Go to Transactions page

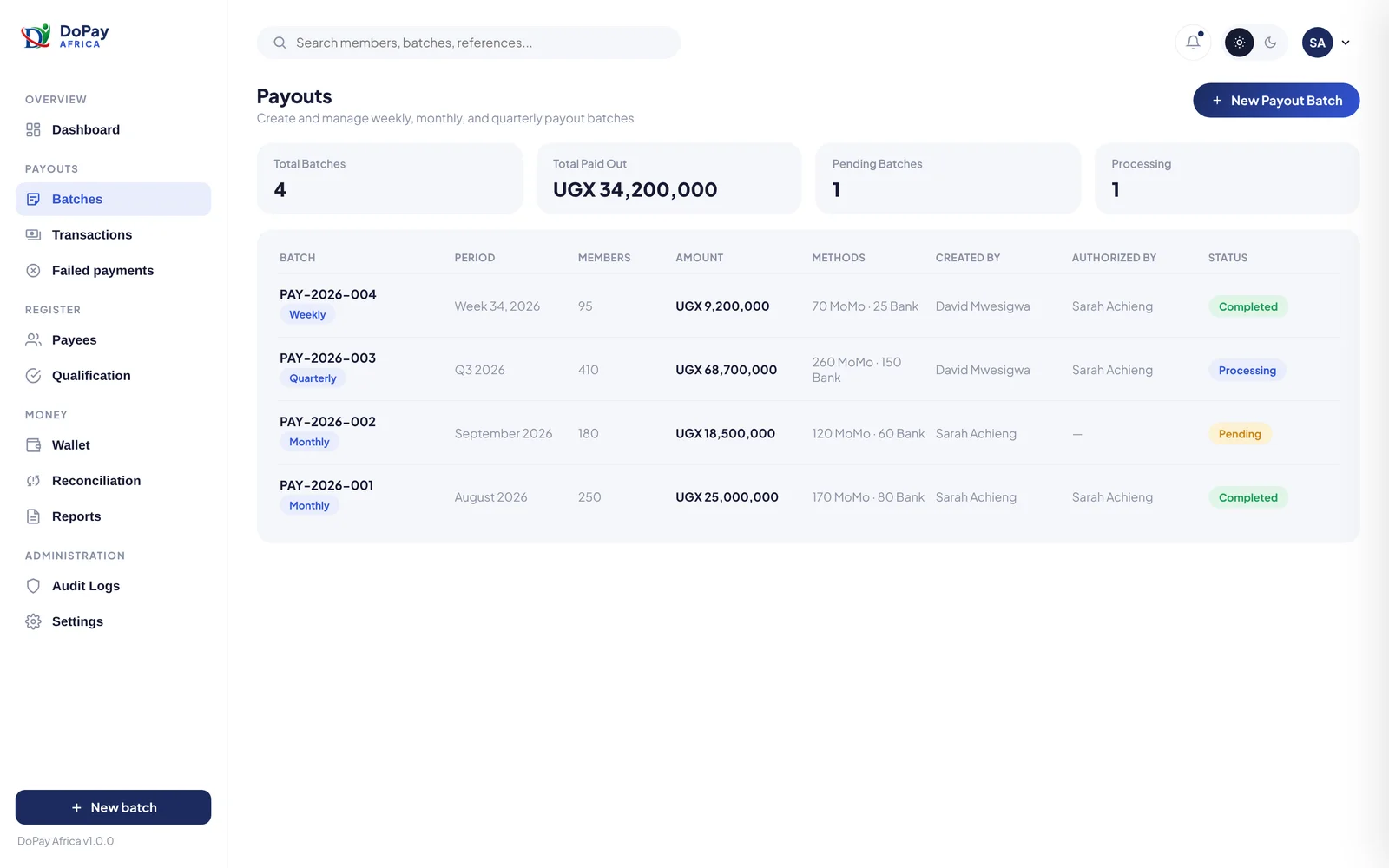113,234
